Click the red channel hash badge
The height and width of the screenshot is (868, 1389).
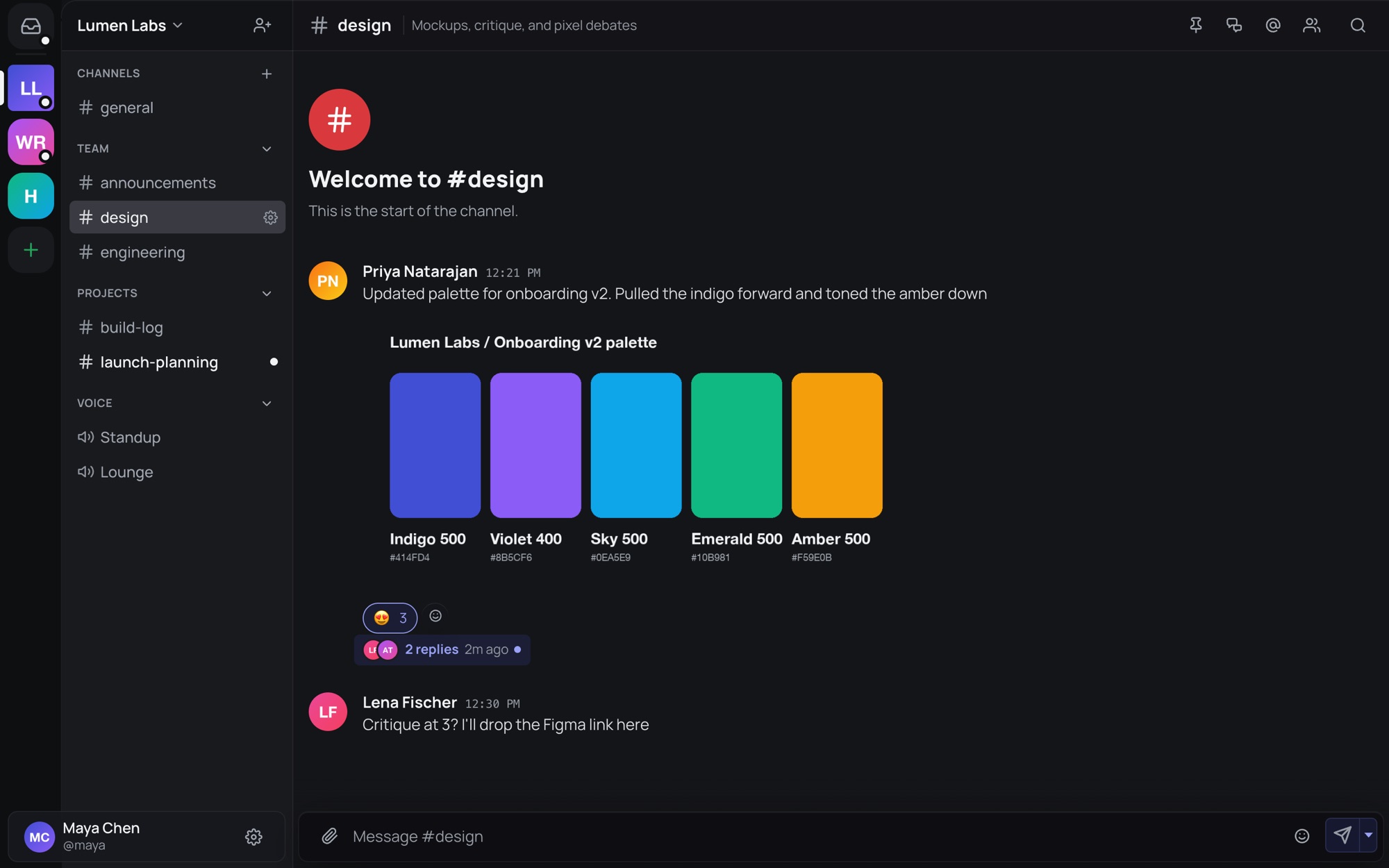tap(340, 119)
